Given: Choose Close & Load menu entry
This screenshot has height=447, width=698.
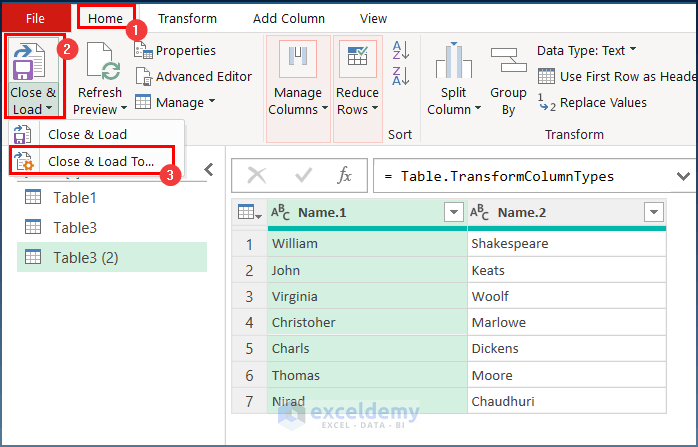Looking at the screenshot, I should click(96, 134).
